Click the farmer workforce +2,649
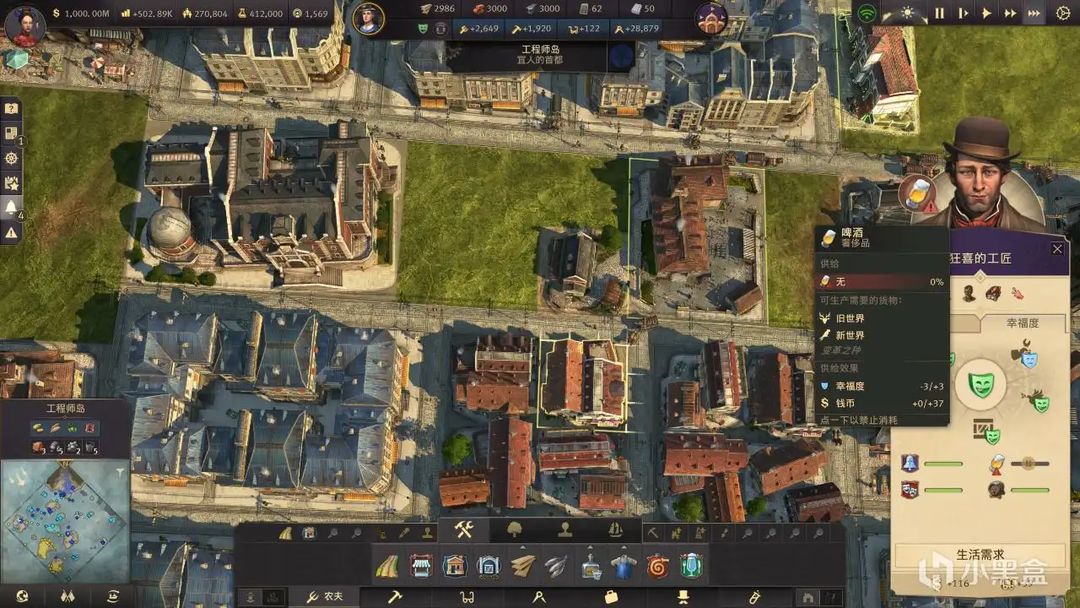 (479, 28)
